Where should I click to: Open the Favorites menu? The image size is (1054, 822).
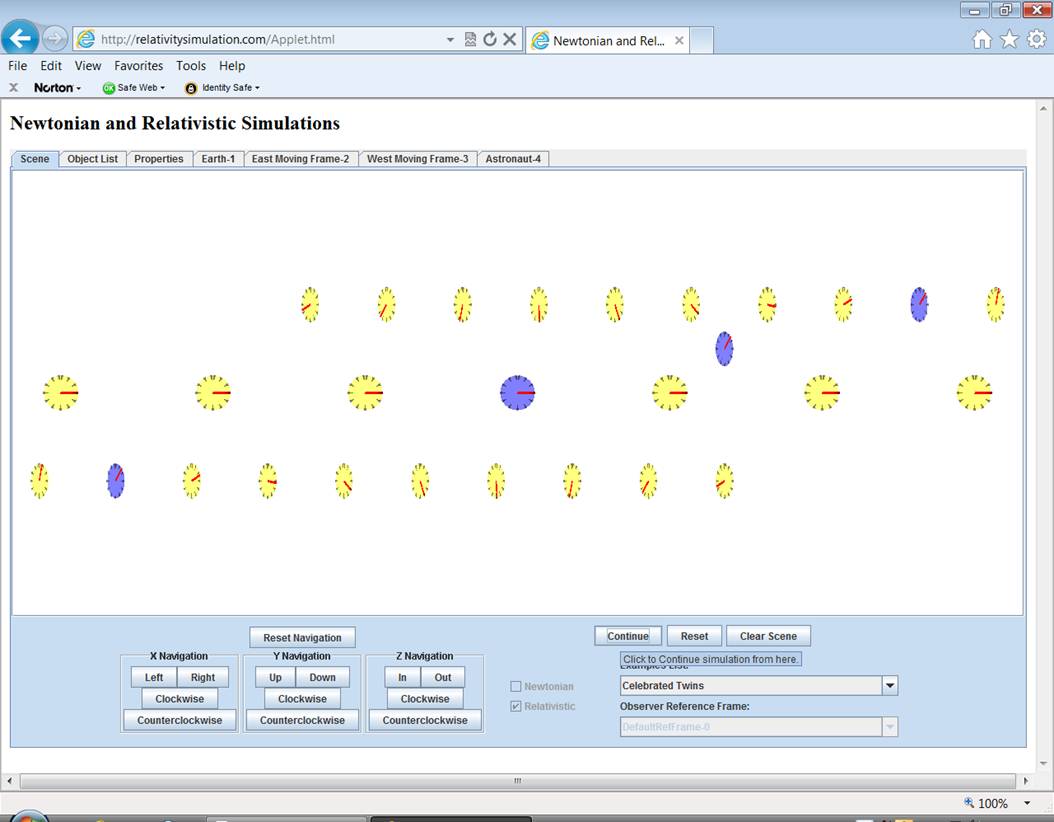pos(138,66)
